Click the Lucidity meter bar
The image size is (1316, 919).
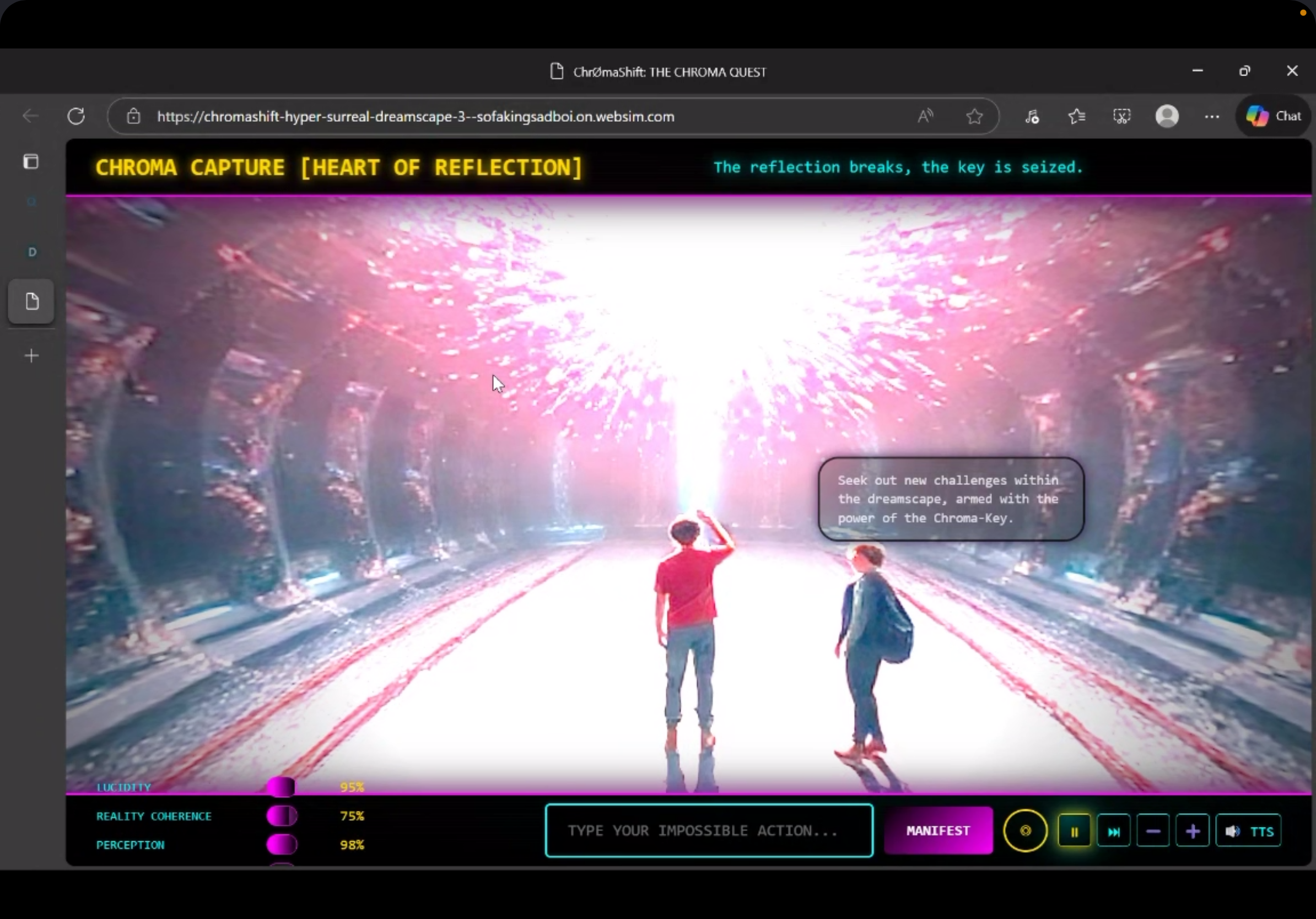click(x=281, y=787)
